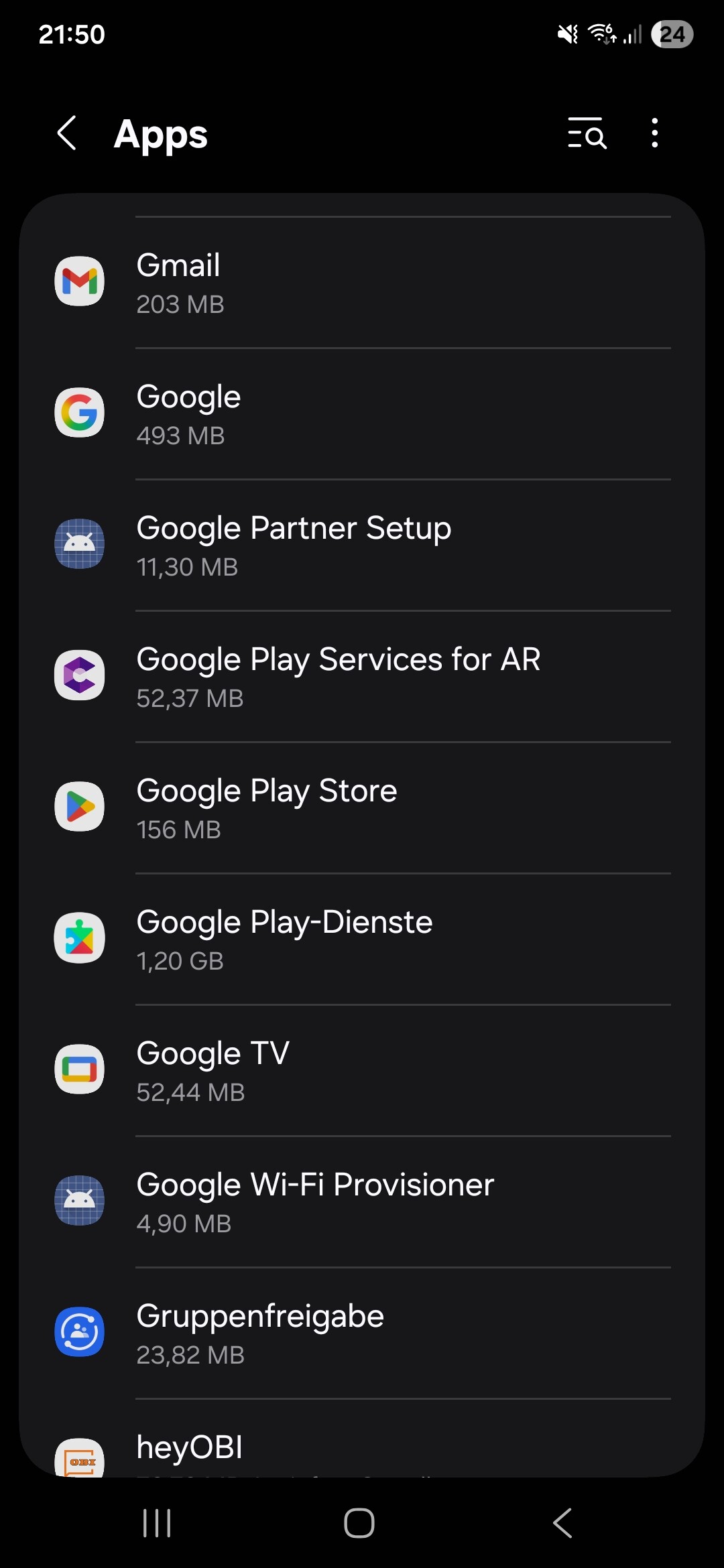724x1568 pixels.
Task: Tap the Google TV icon
Action: pyautogui.click(x=79, y=1069)
